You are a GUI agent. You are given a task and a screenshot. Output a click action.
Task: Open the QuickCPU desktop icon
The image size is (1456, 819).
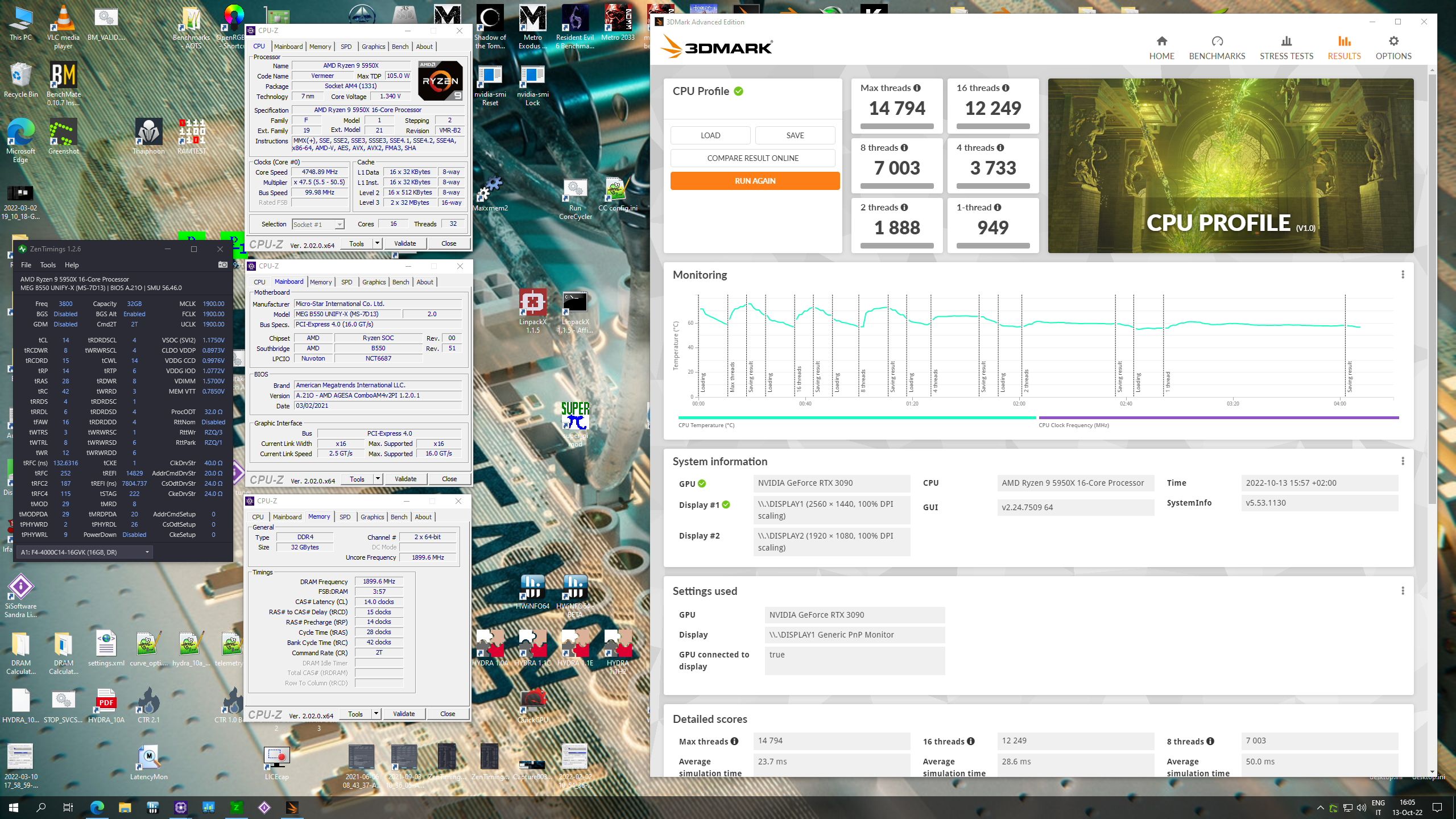coord(532,705)
